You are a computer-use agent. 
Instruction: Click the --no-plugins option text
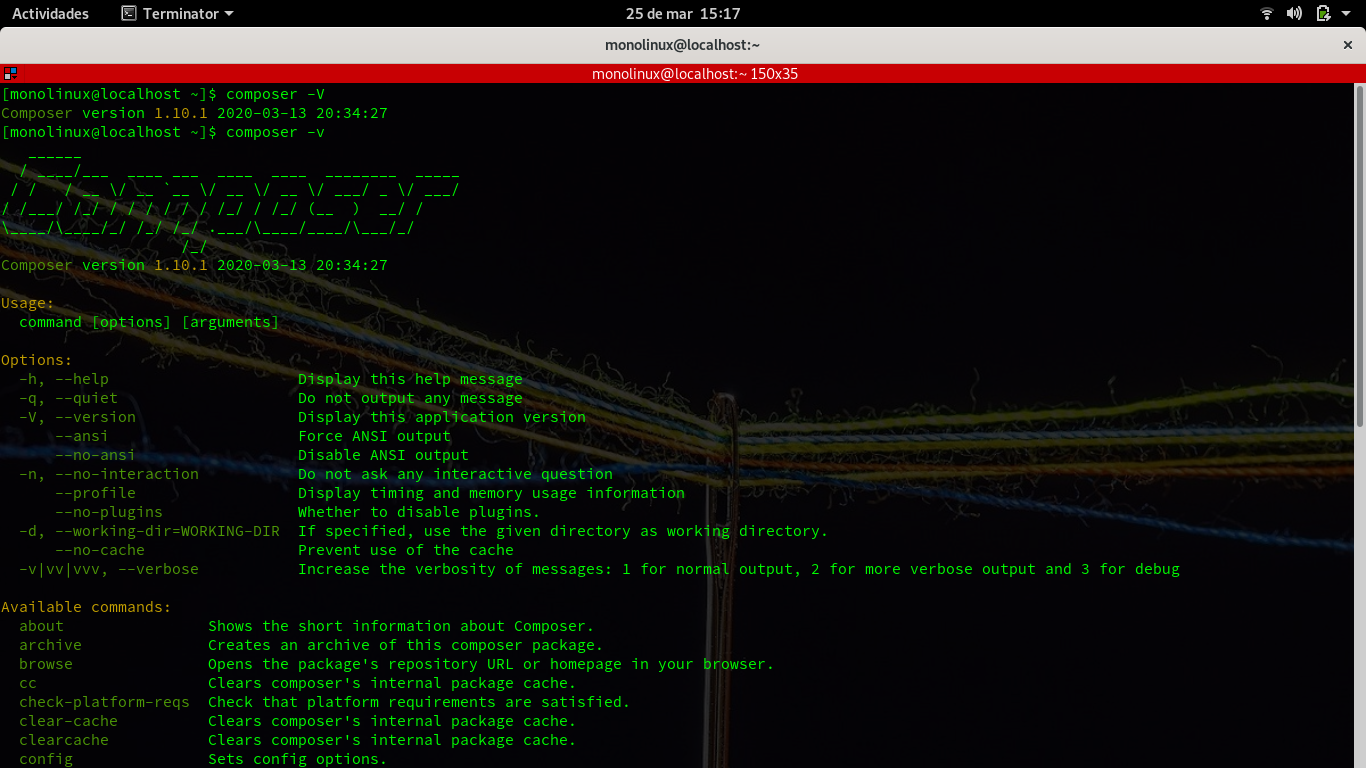108,512
